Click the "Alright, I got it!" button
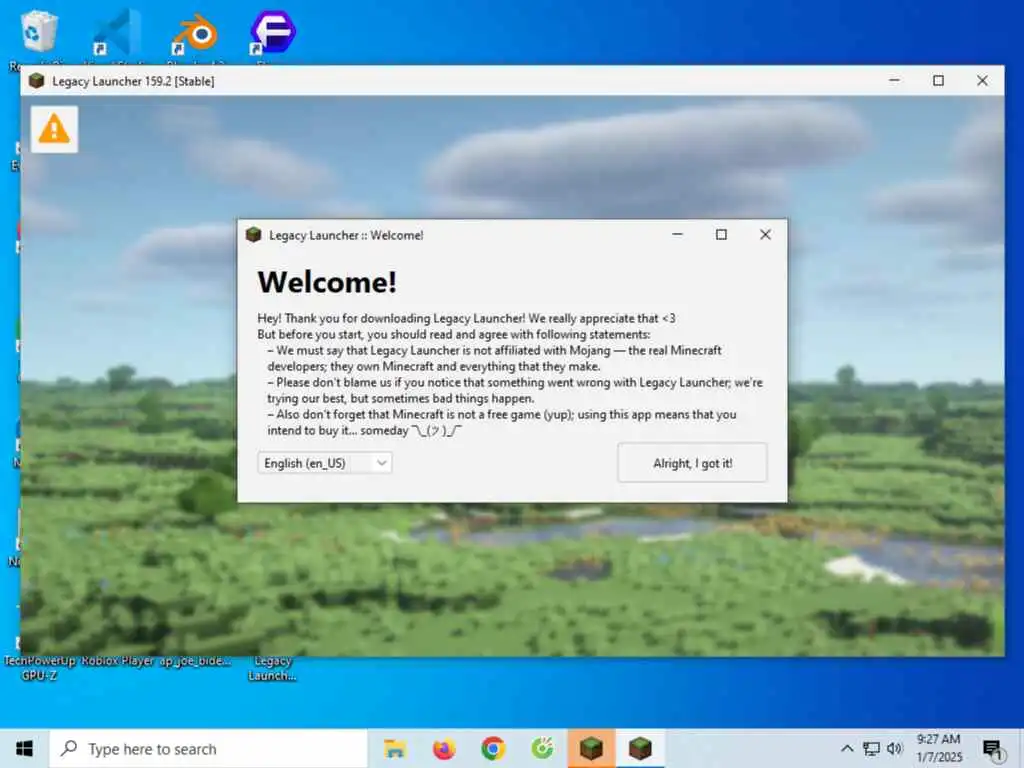Image resolution: width=1024 pixels, height=768 pixels. [x=692, y=463]
